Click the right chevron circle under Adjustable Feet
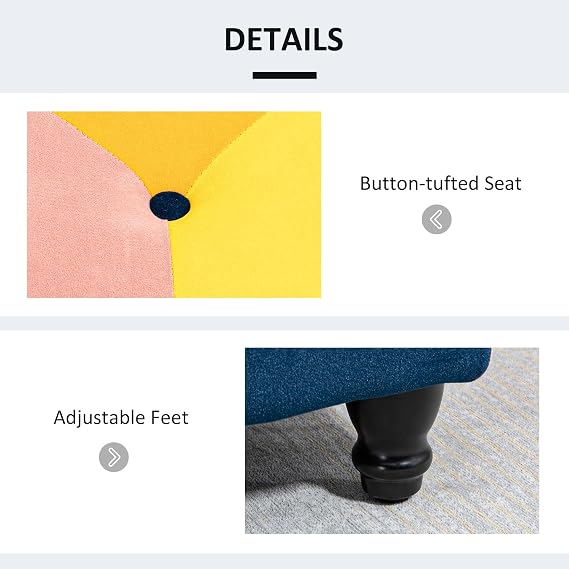 click(114, 457)
